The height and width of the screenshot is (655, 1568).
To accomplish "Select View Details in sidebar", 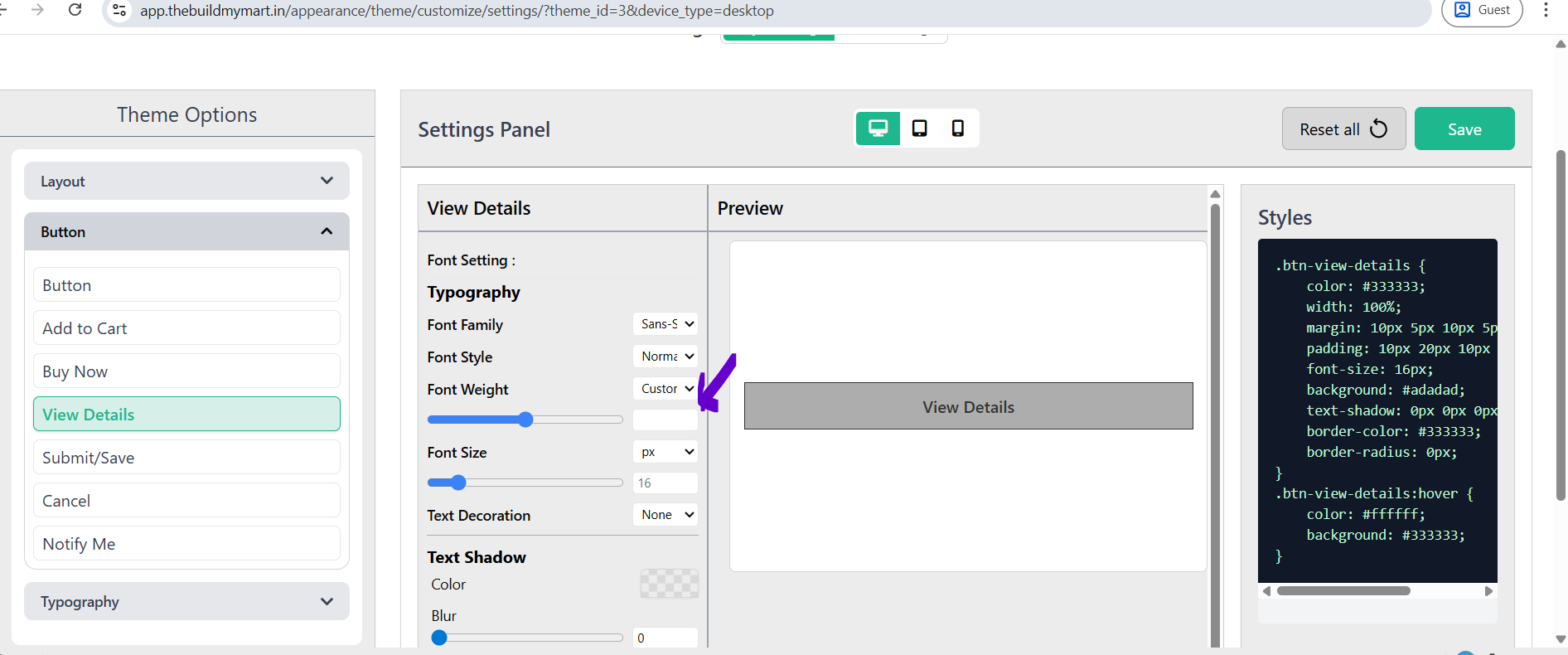I will (x=186, y=415).
